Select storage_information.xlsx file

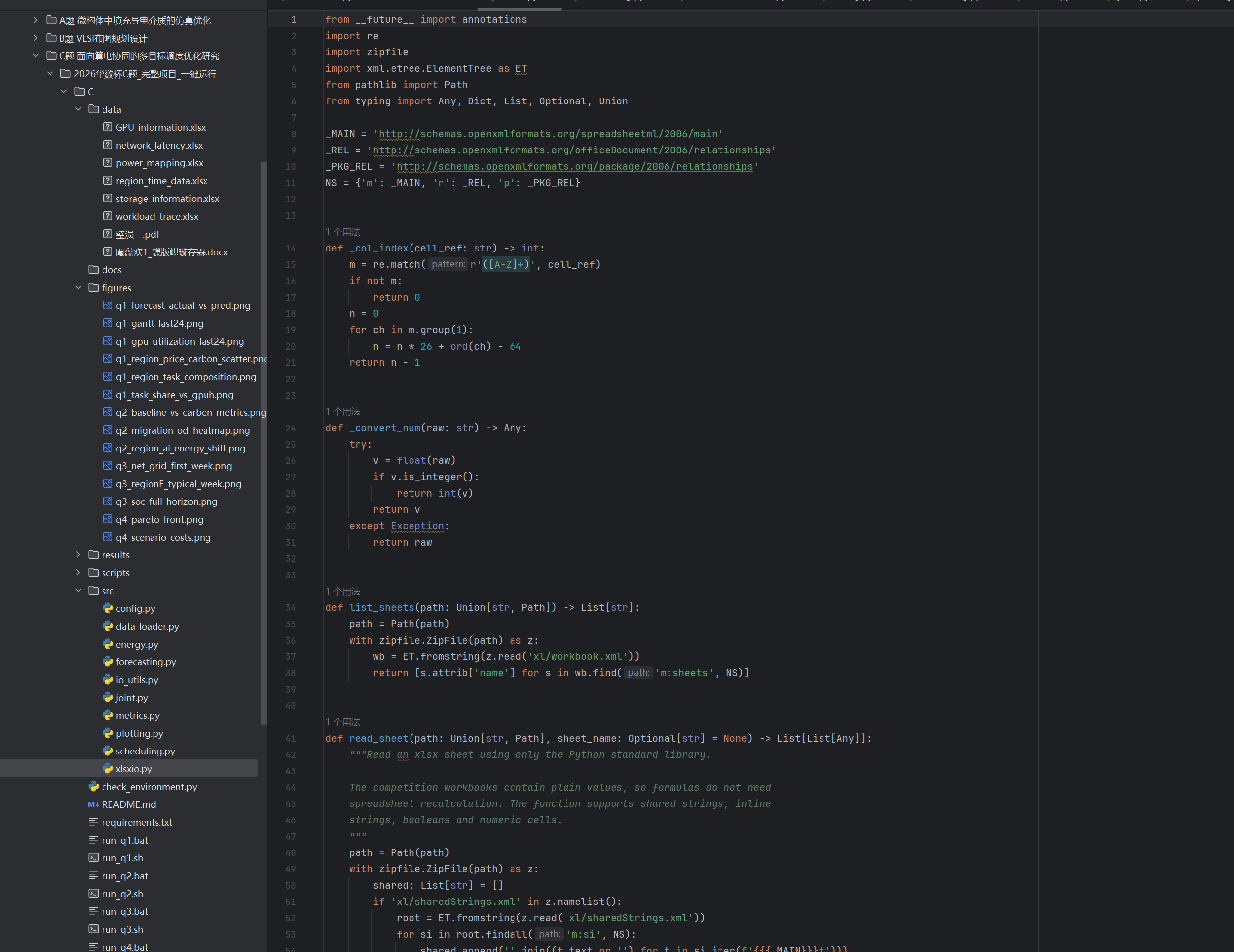tap(167, 199)
